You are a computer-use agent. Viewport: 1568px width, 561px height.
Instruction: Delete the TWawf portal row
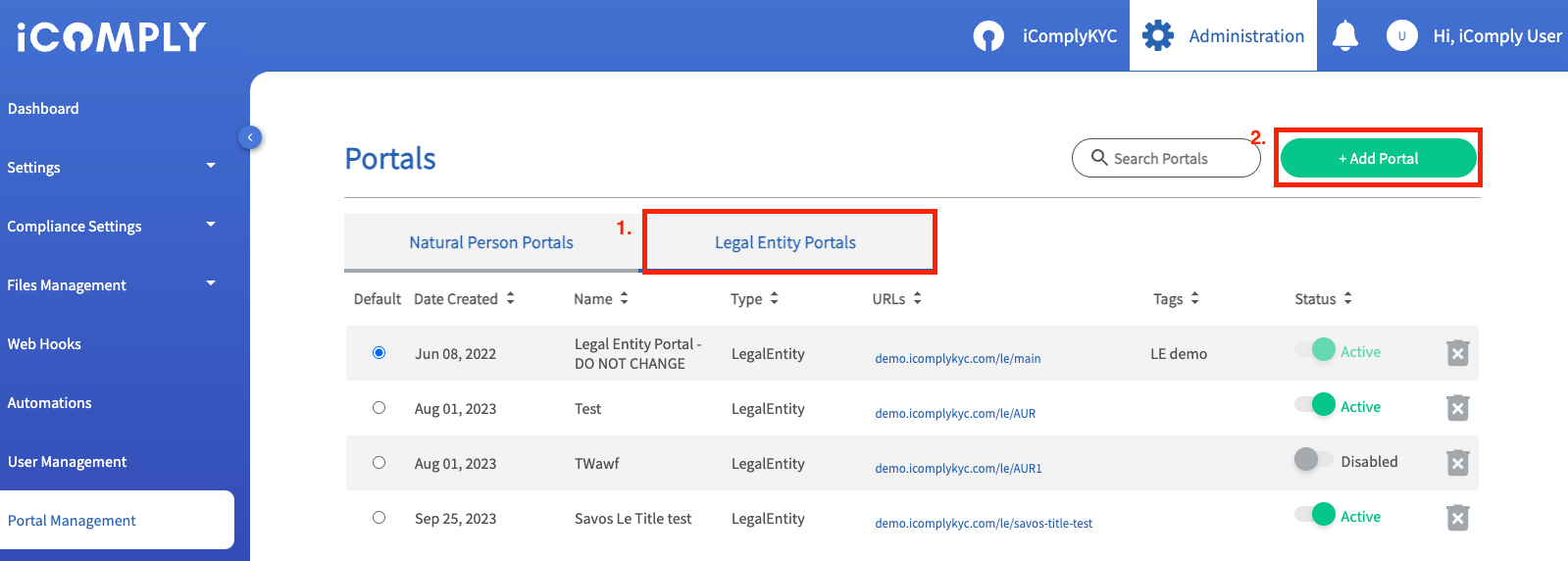(1458, 463)
